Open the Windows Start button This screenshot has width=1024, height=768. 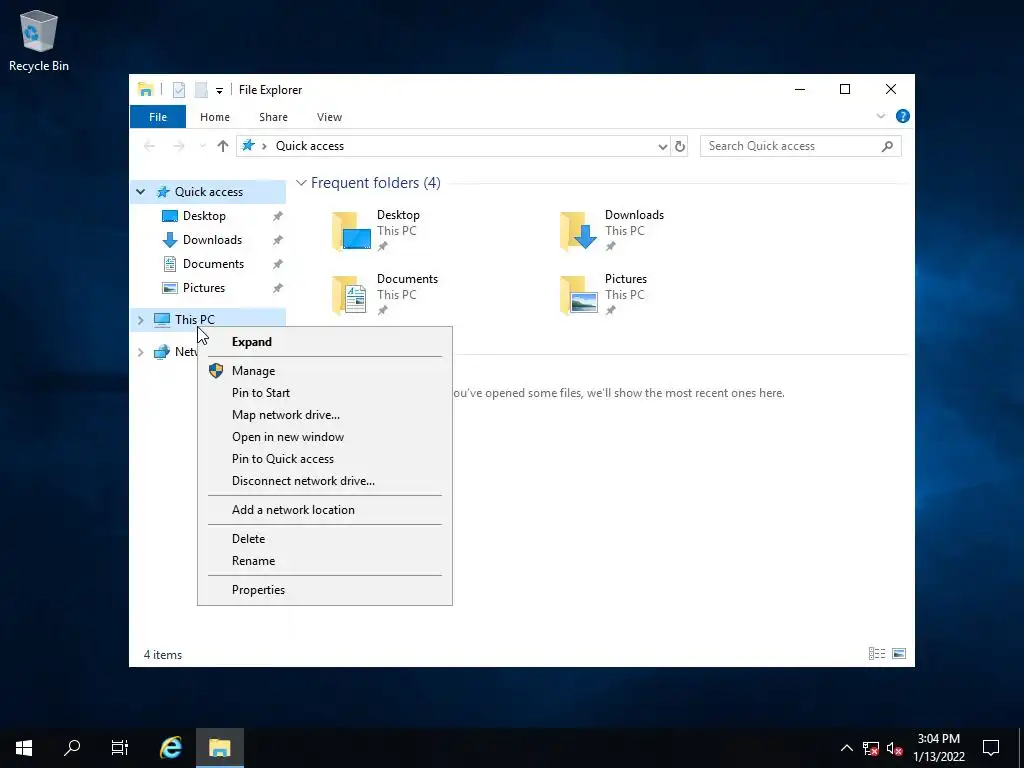[24, 748]
